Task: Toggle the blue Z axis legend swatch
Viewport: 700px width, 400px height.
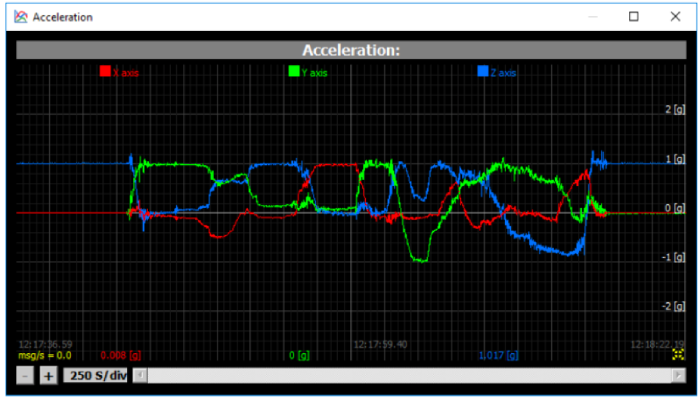Action: [x=483, y=72]
